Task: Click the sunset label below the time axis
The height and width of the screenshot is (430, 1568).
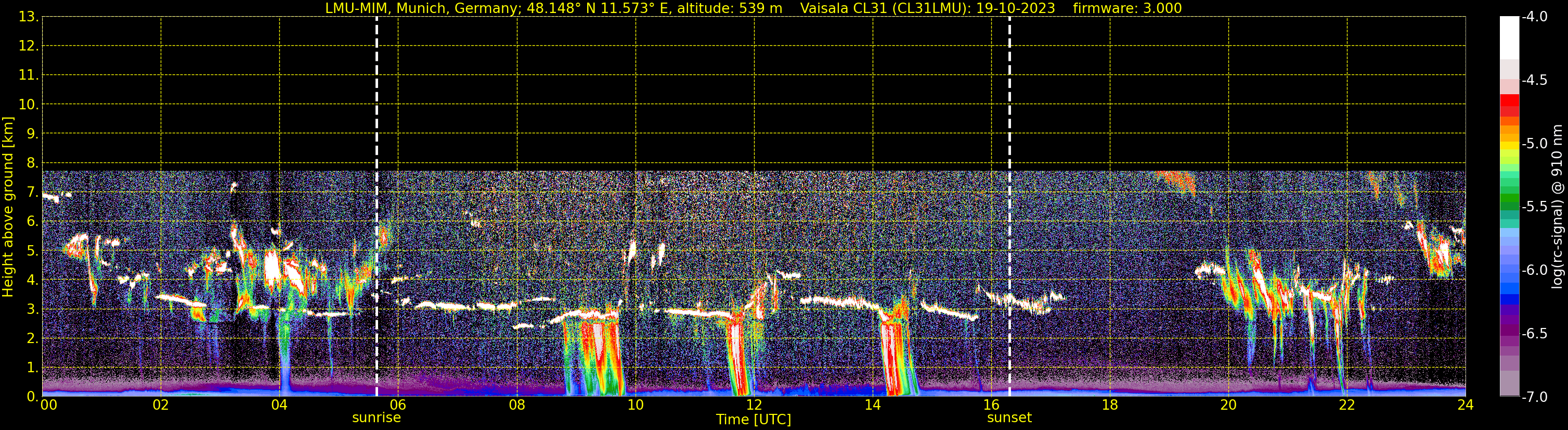Action: coord(1009,418)
